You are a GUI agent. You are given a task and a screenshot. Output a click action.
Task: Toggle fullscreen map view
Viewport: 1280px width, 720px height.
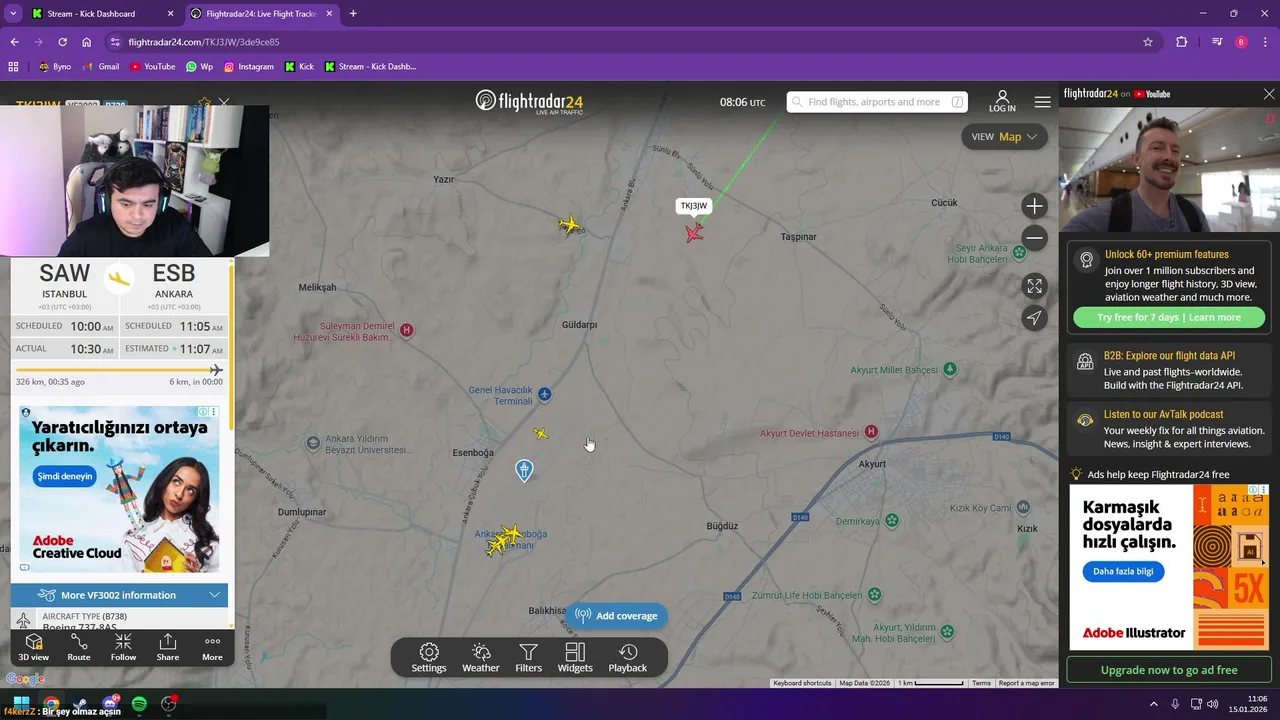pos(1035,286)
